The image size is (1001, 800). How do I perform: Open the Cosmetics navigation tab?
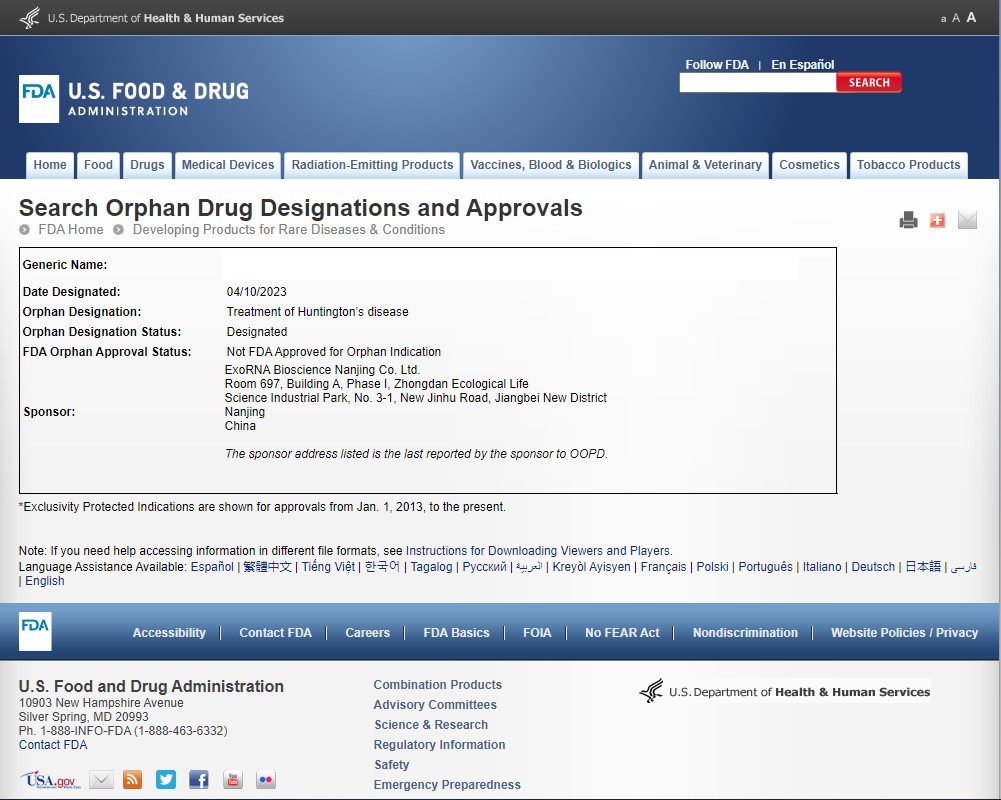click(809, 165)
